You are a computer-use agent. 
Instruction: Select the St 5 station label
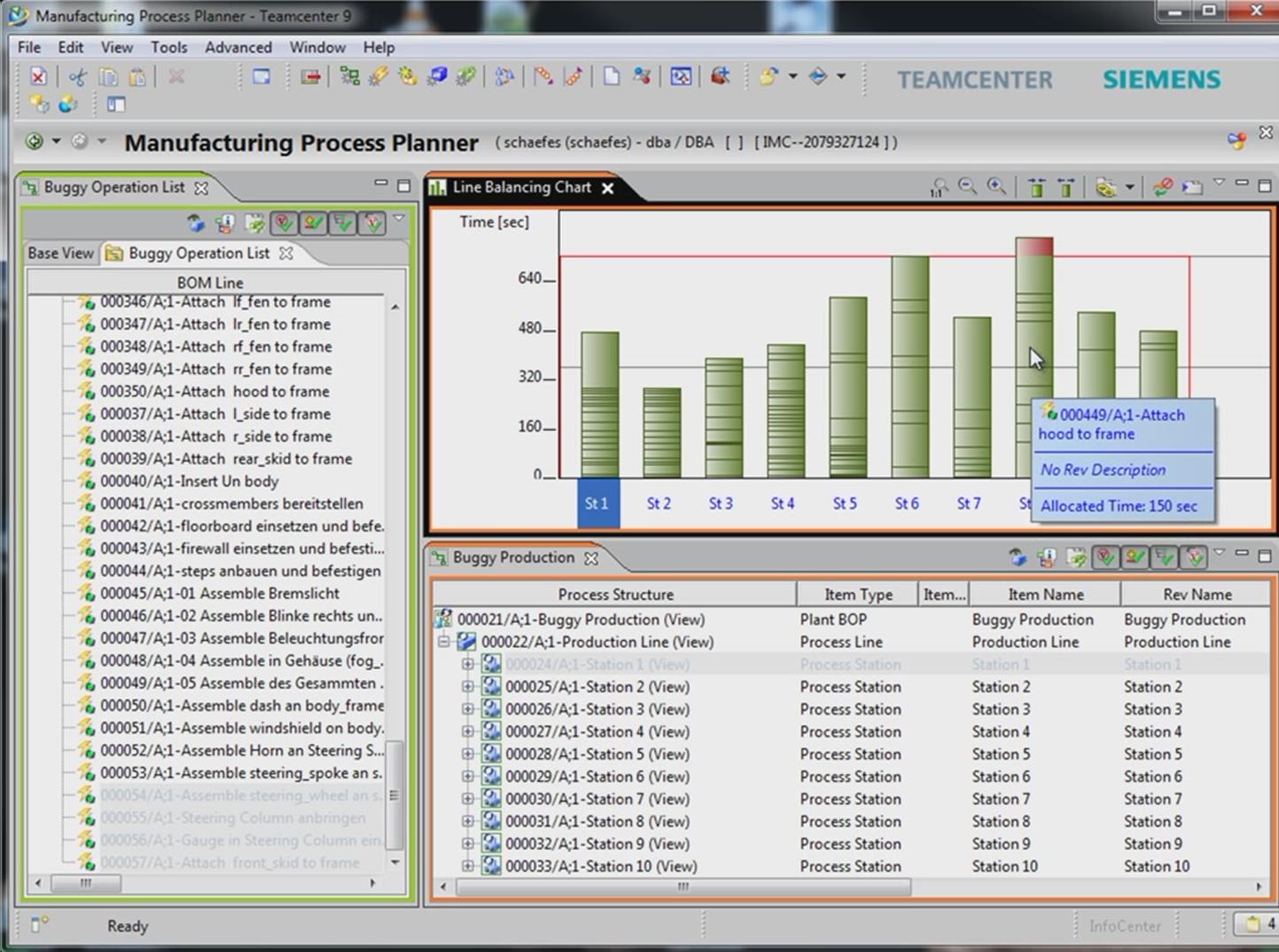click(x=845, y=503)
